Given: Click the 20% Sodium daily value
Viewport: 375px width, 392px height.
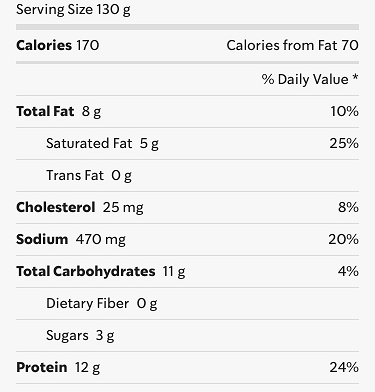Looking at the screenshot, I should pyautogui.click(x=343, y=239).
